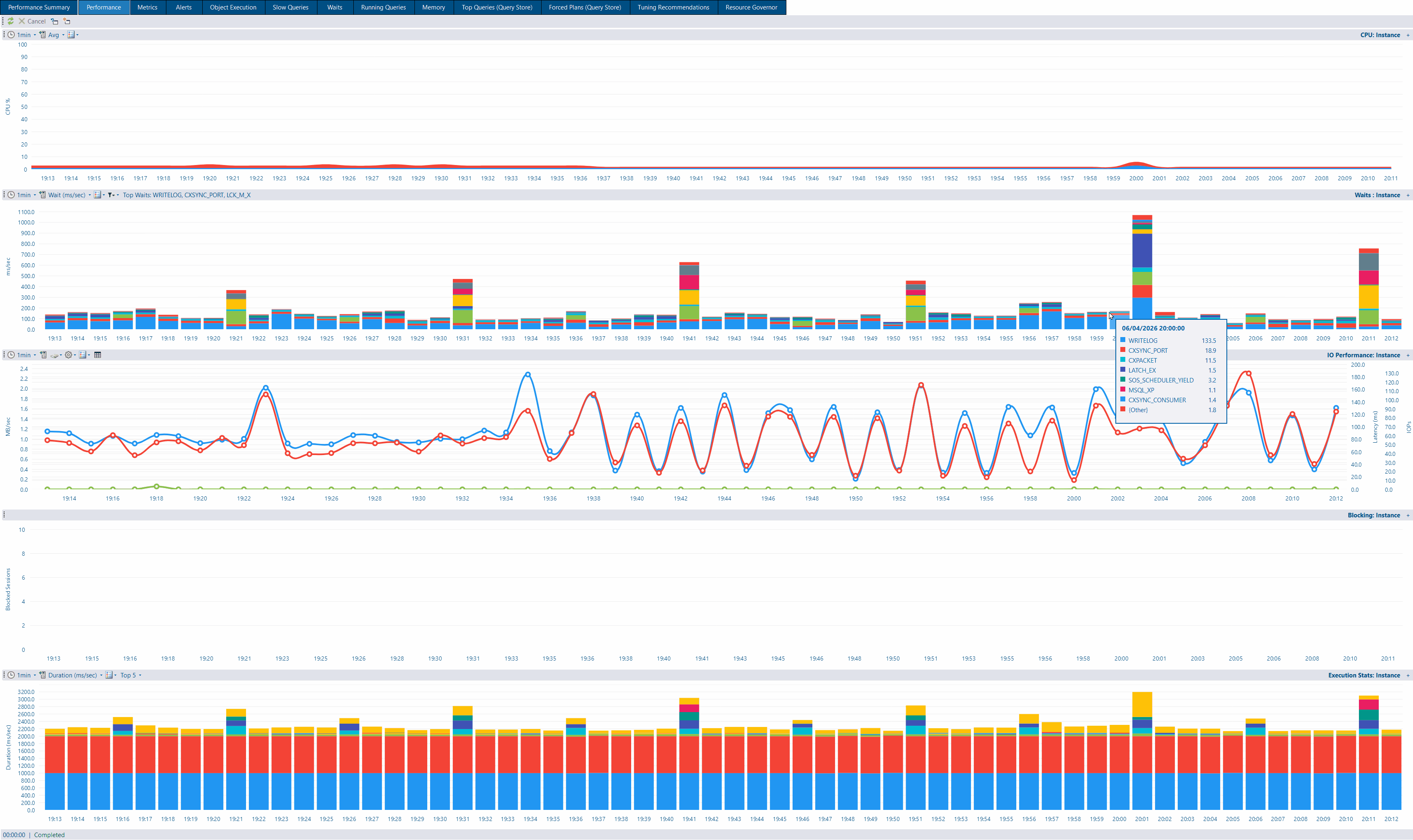Click the legend icon in CPU toolbar
Viewport: 1413px width, 840px height.
coord(71,35)
